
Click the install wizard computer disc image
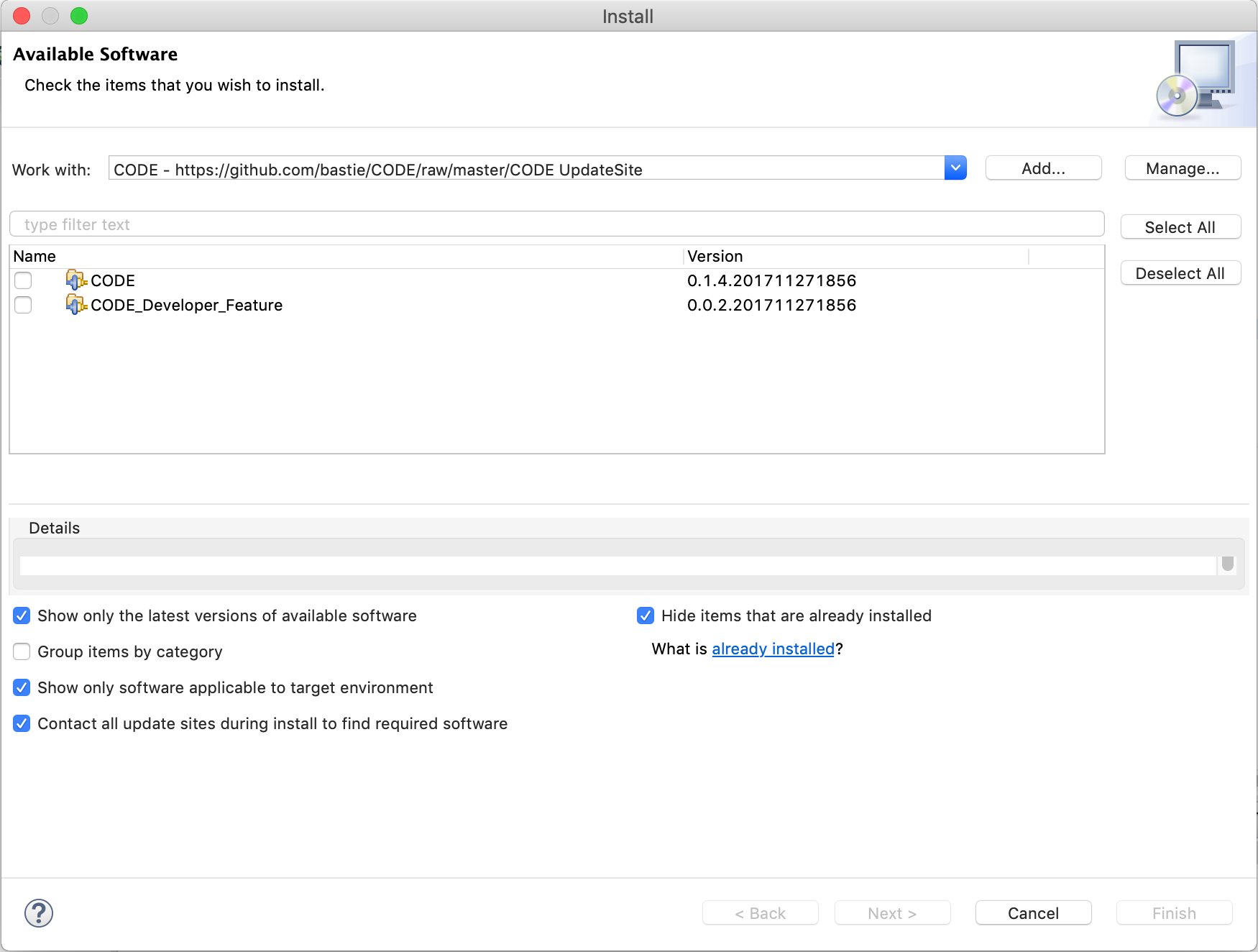coord(1196,79)
